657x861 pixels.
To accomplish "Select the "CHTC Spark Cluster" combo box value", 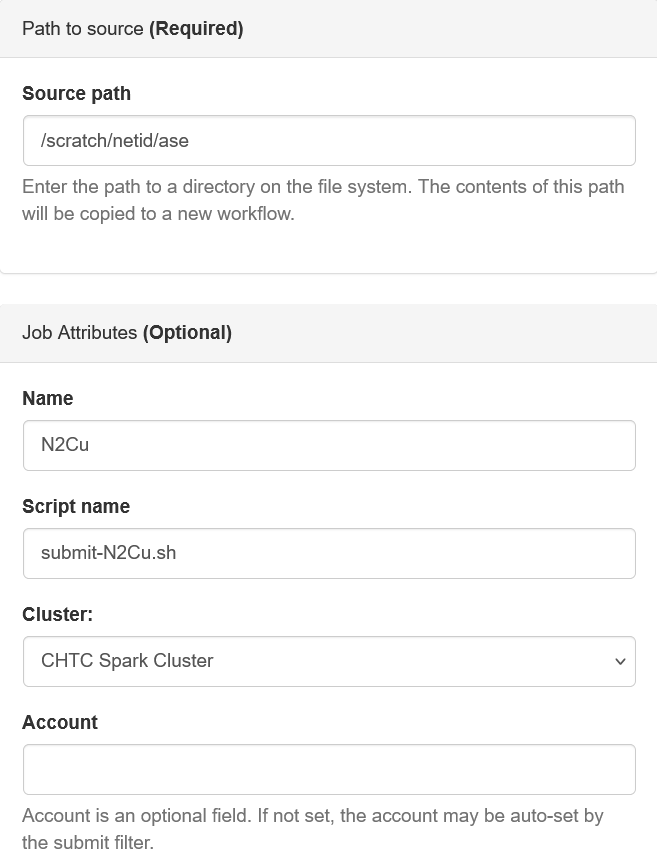I will [127, 661].
